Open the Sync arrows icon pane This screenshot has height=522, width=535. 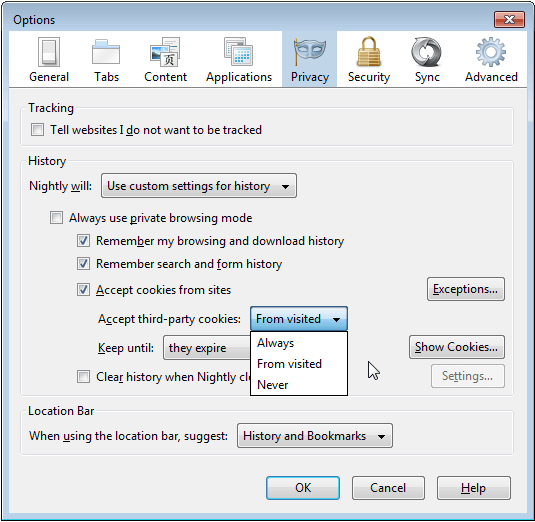coord(427,60)
